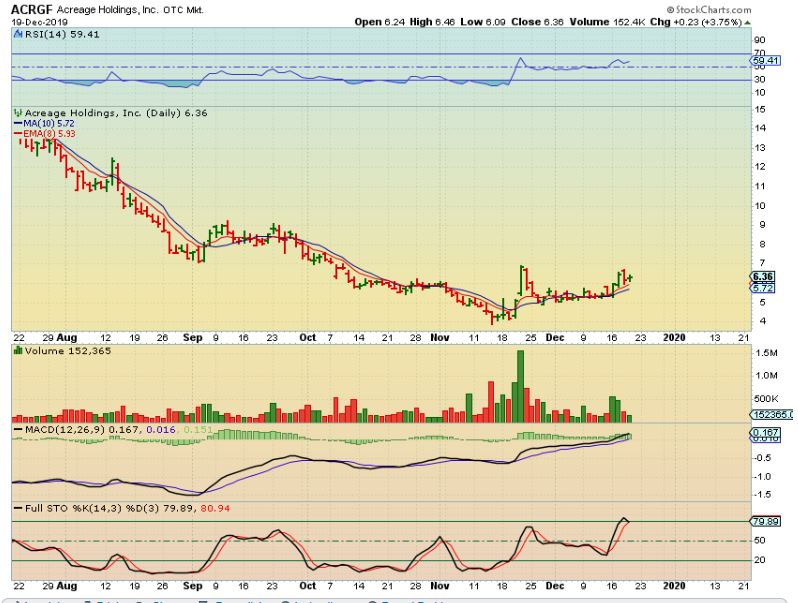Click the High 6.46 value in the header
798x603 pixels.
point(432,22)
